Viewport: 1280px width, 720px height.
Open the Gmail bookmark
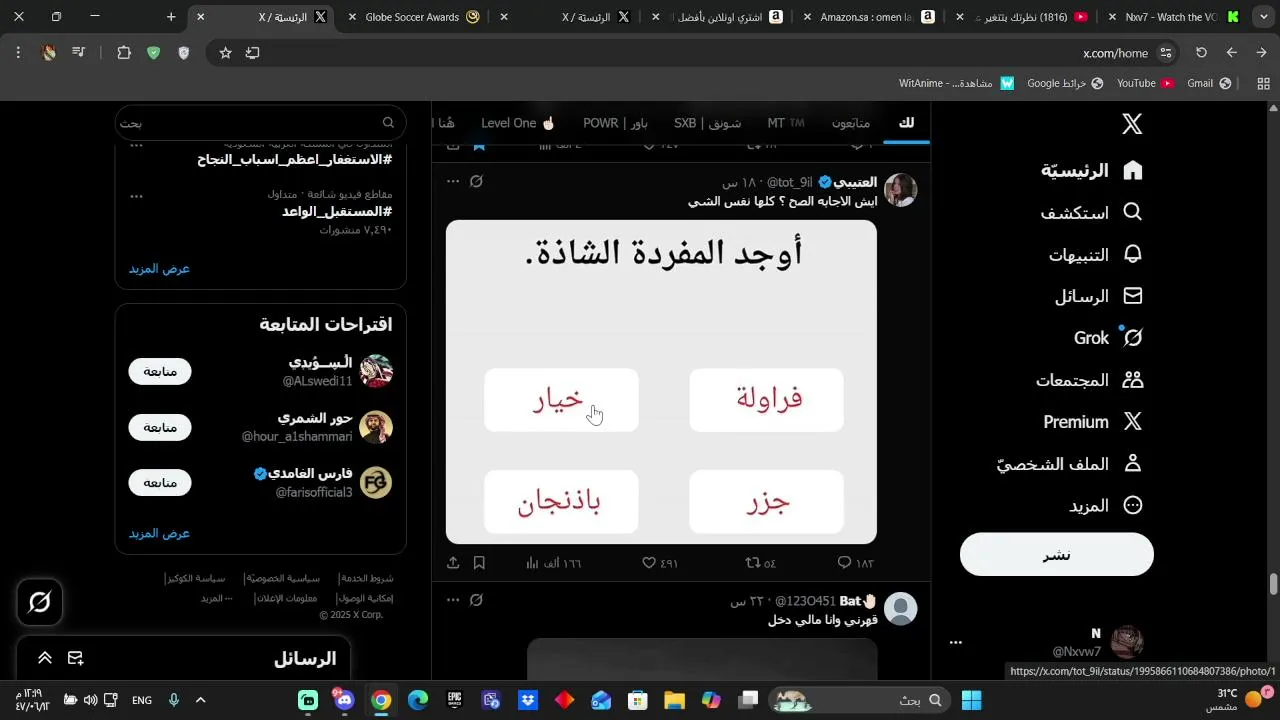1209,83
